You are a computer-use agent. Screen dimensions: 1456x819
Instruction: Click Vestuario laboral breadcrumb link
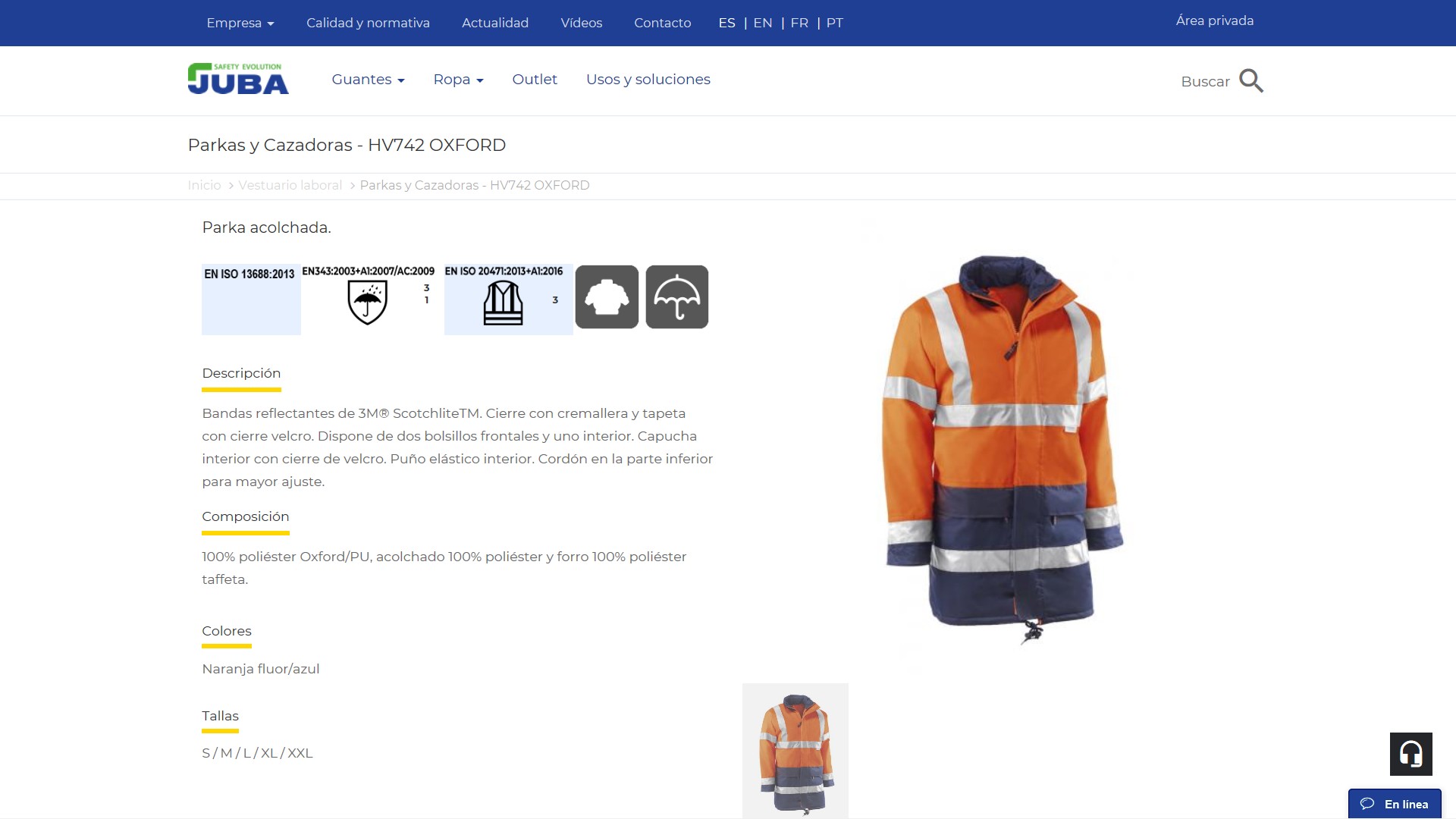[x=290, y=185]
